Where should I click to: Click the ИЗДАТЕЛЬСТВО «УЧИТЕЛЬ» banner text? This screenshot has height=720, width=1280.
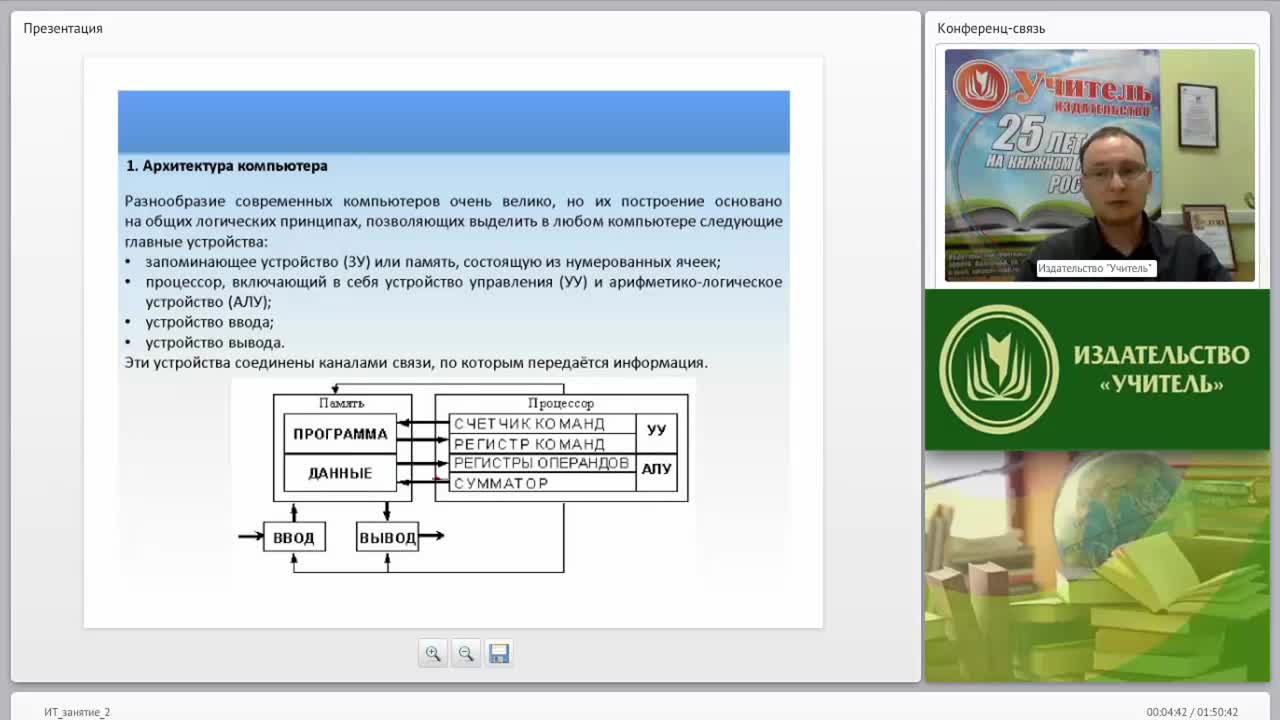(x=1161, y=369)
